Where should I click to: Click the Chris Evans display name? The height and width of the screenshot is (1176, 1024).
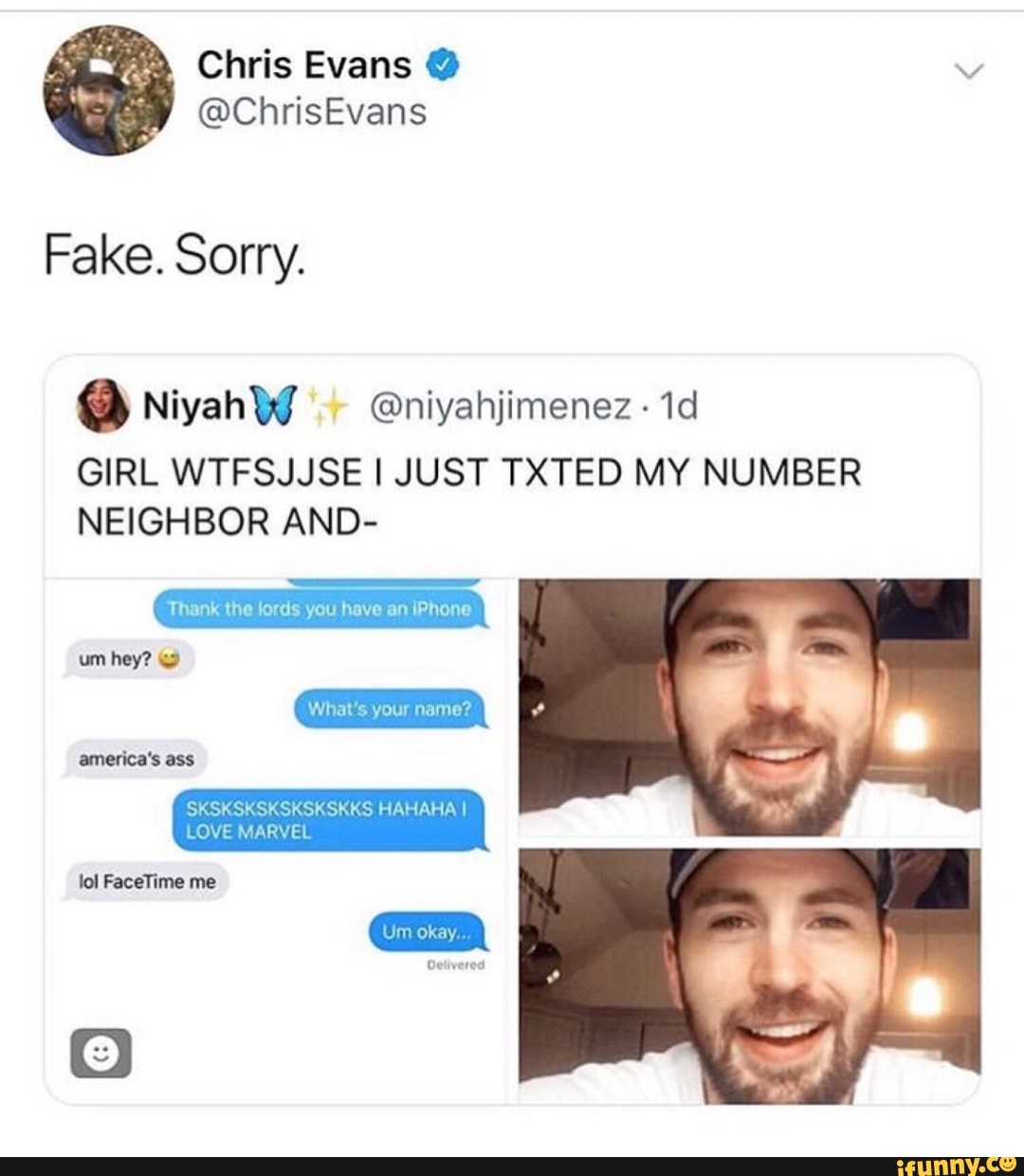coord(304,65)
